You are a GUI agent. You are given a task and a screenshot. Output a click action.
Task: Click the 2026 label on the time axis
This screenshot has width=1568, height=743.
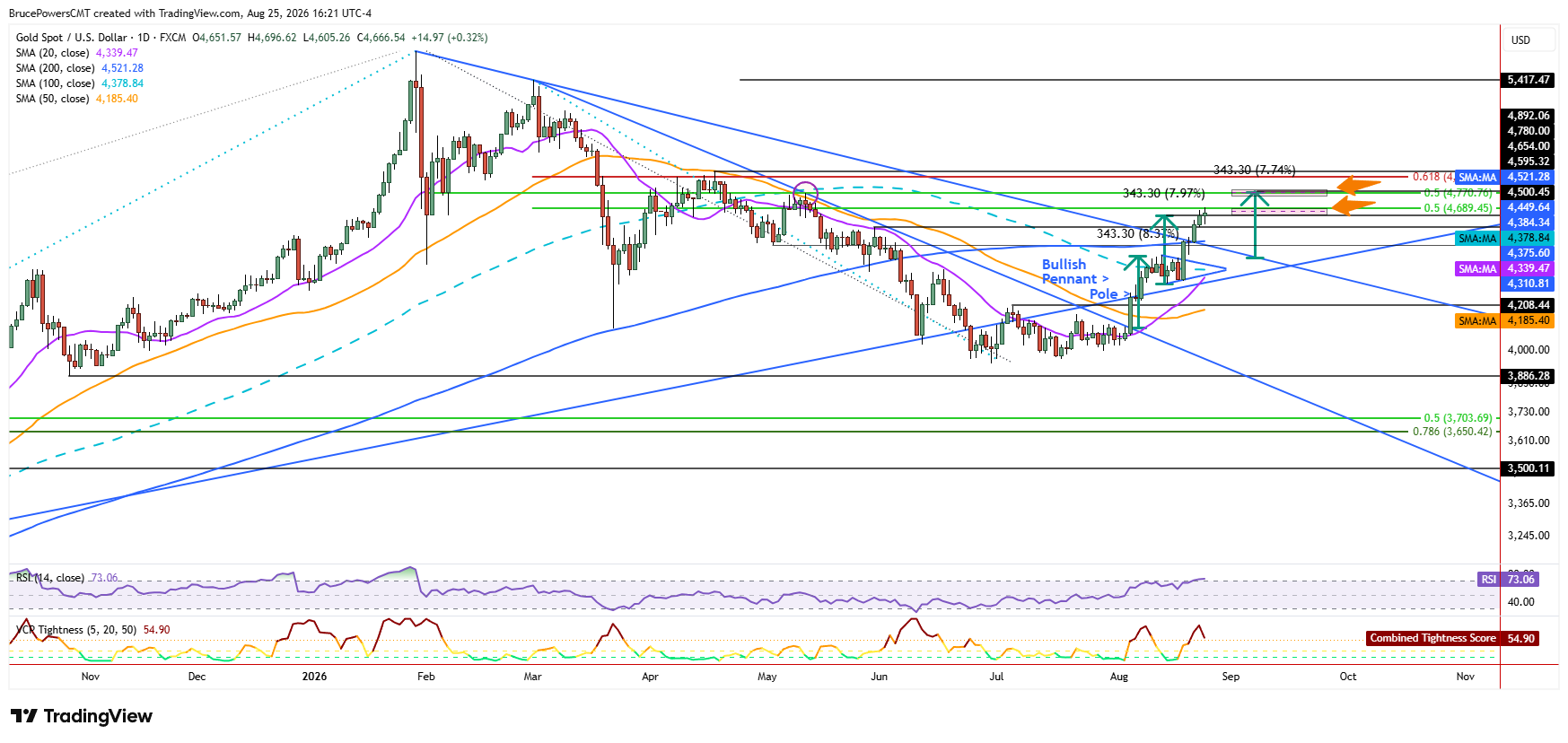(x=314, y=677)
